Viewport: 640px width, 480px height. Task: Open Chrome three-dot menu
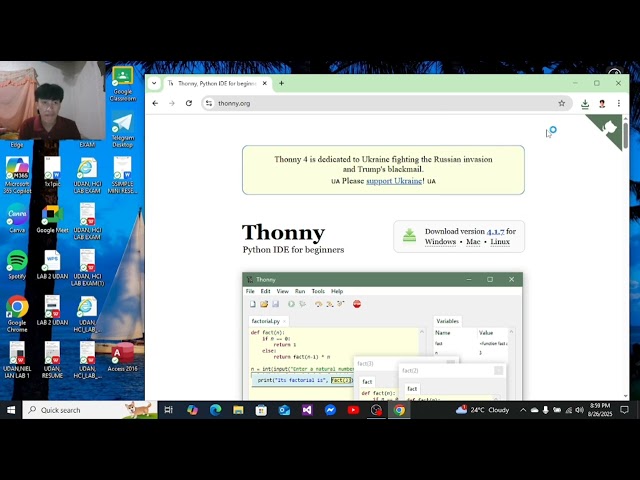pyautogui.click(x=619, y=104)
